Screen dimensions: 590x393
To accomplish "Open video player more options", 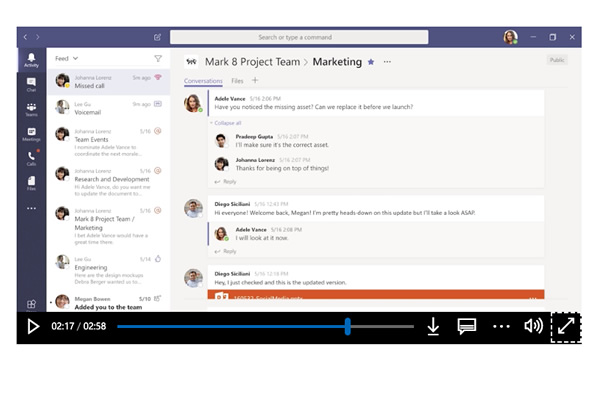I will [x=501, y=326].
